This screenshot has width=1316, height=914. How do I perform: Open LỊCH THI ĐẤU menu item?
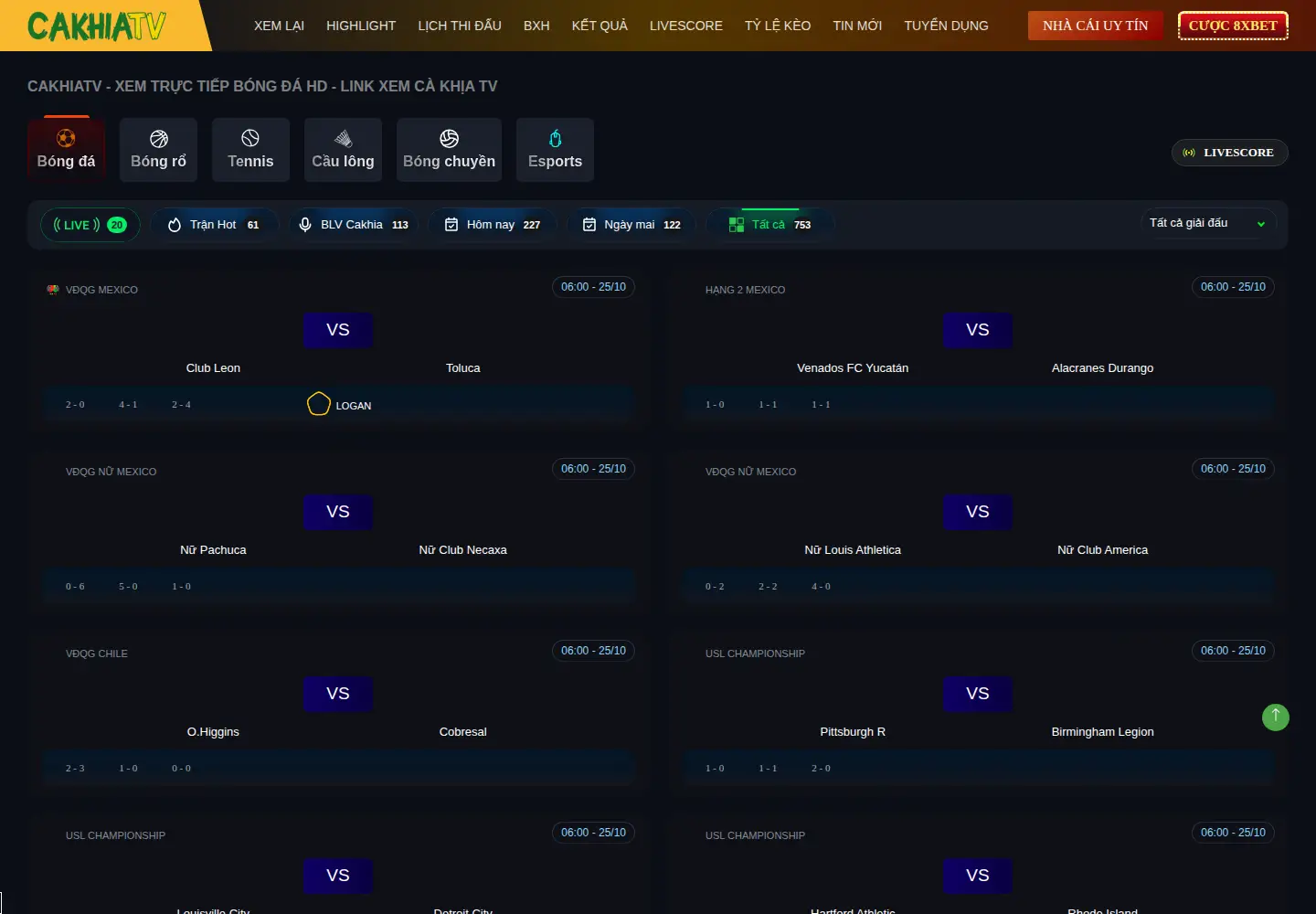pos(460,26)
